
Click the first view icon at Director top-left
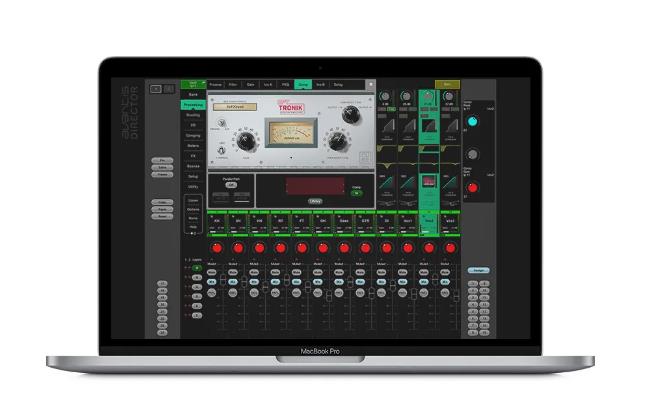pyautogui.click(x=155, y=89)
